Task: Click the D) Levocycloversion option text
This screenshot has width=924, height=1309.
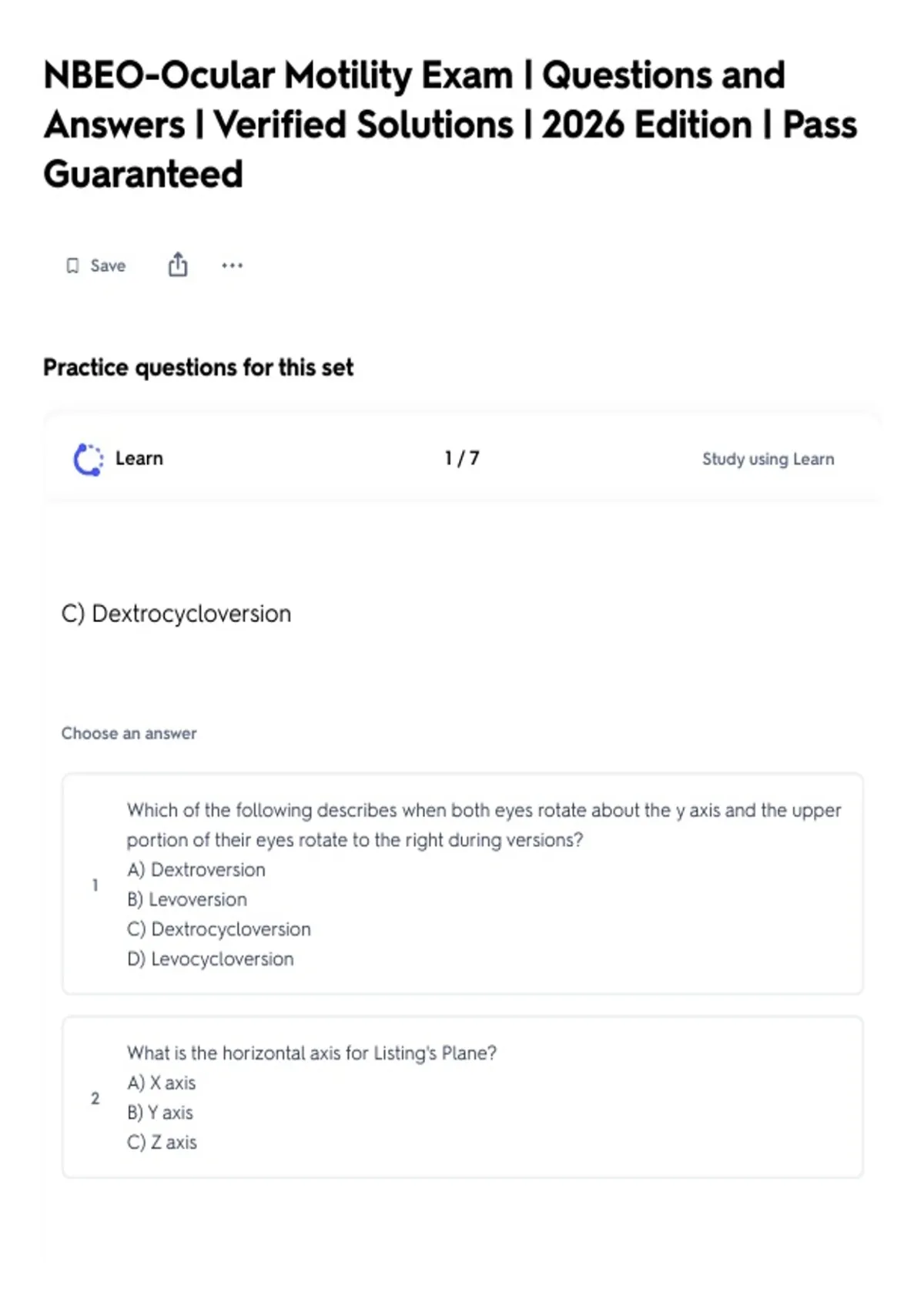Action: point(210,959)
